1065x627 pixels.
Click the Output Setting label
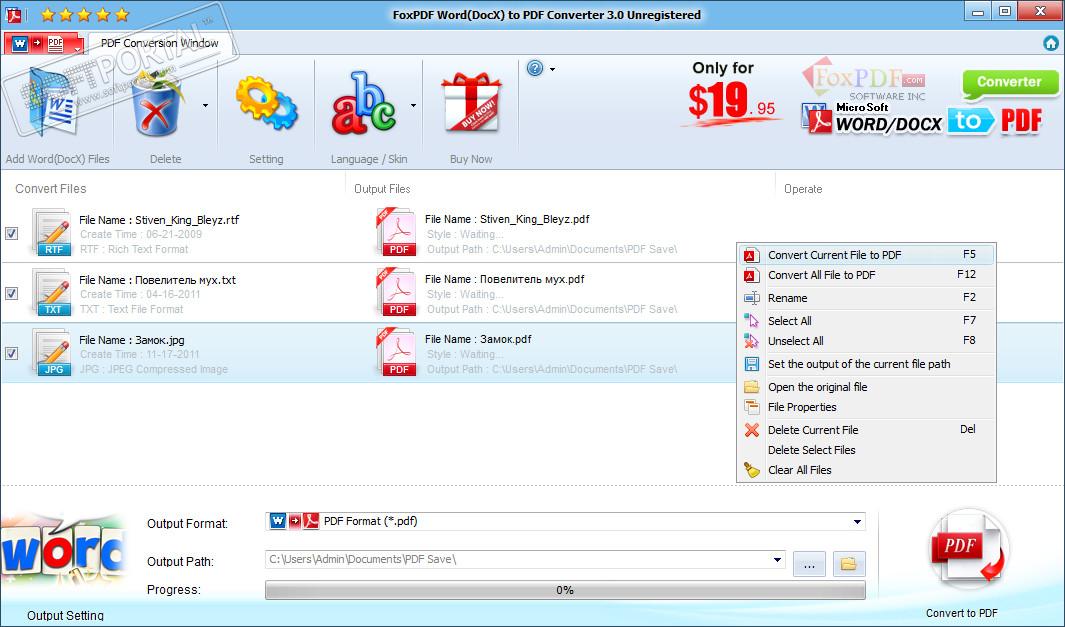point(65,615)
